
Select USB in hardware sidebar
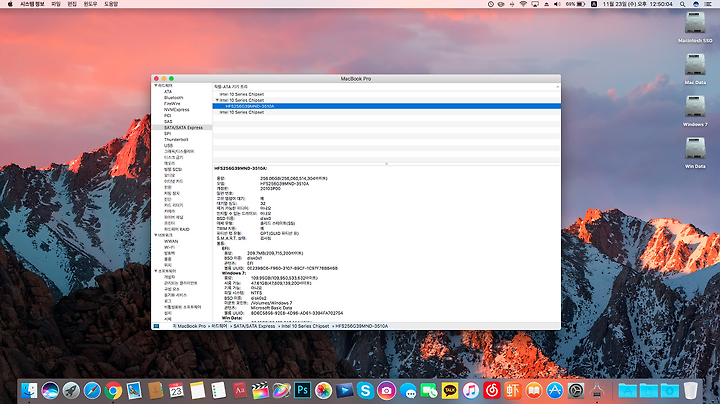tap(169, 146)
